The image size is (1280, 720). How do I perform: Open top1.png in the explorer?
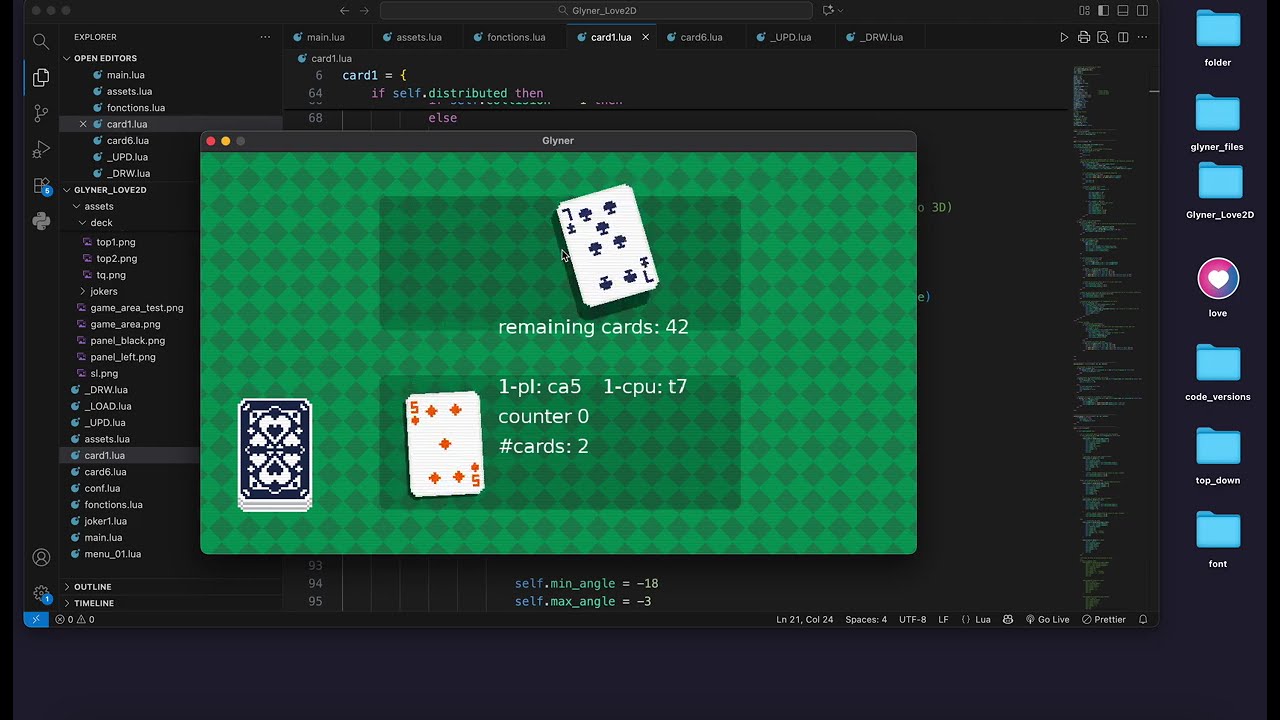(116, 242)
